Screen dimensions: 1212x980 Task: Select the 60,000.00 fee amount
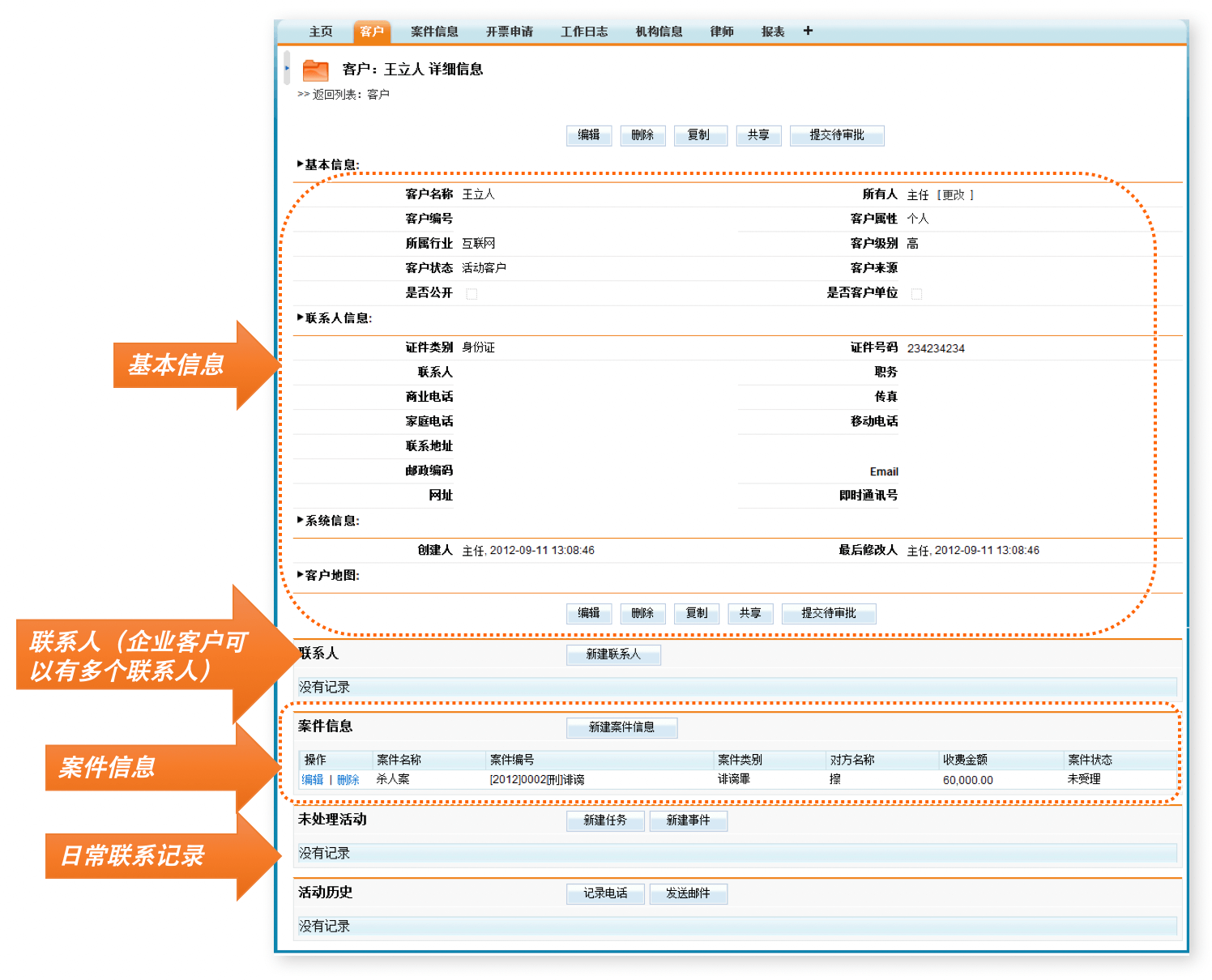coord(968,781)
